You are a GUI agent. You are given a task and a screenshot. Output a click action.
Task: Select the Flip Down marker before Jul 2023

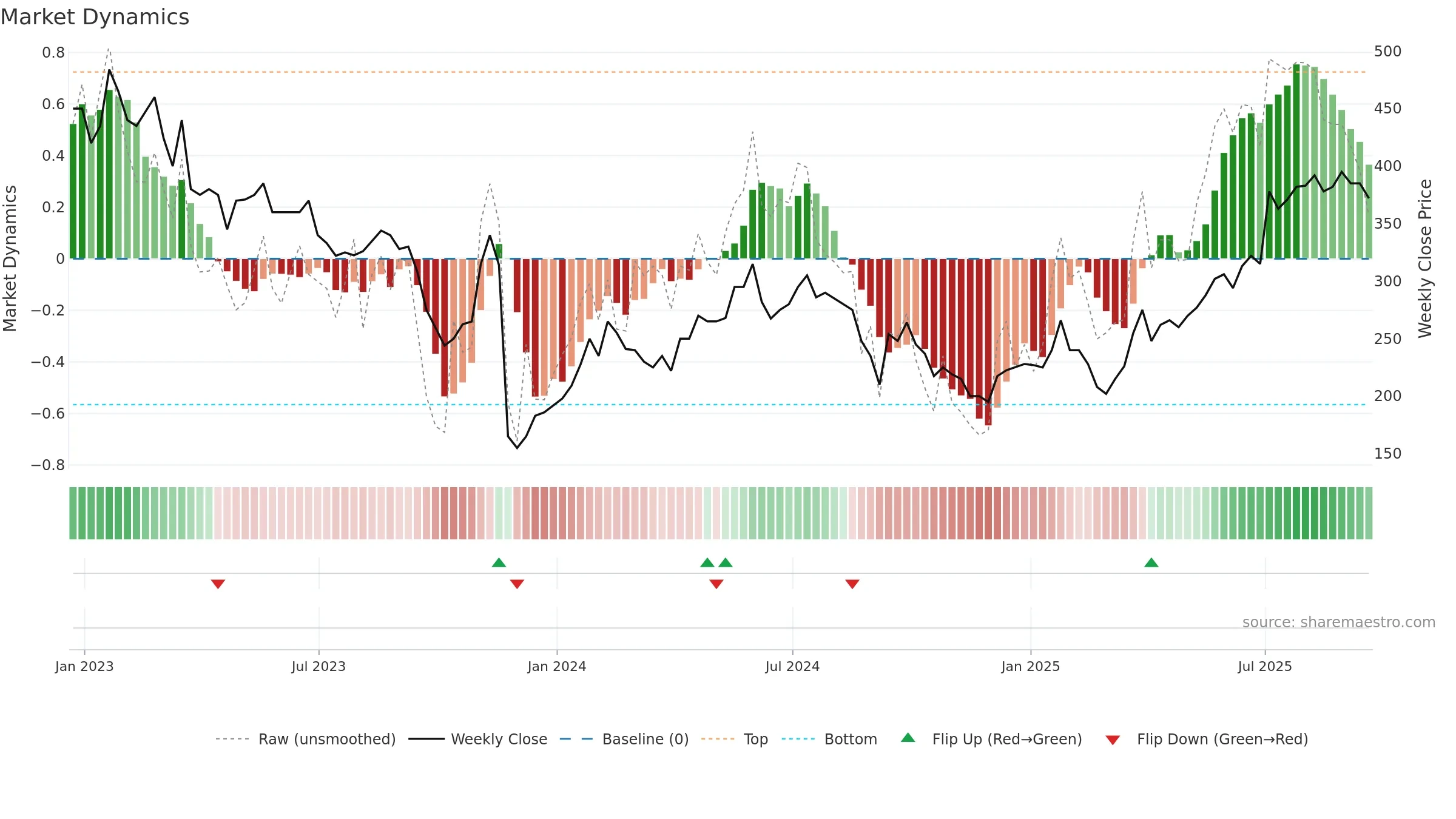click(x=218, y=584)
